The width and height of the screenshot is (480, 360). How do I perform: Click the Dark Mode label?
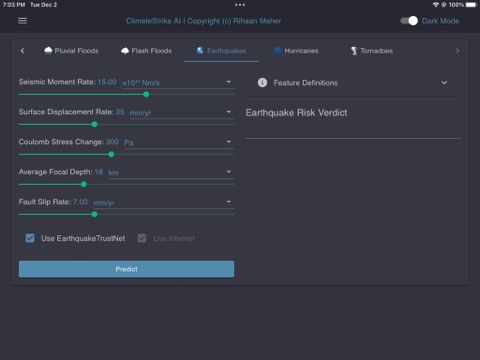[440, 21]
